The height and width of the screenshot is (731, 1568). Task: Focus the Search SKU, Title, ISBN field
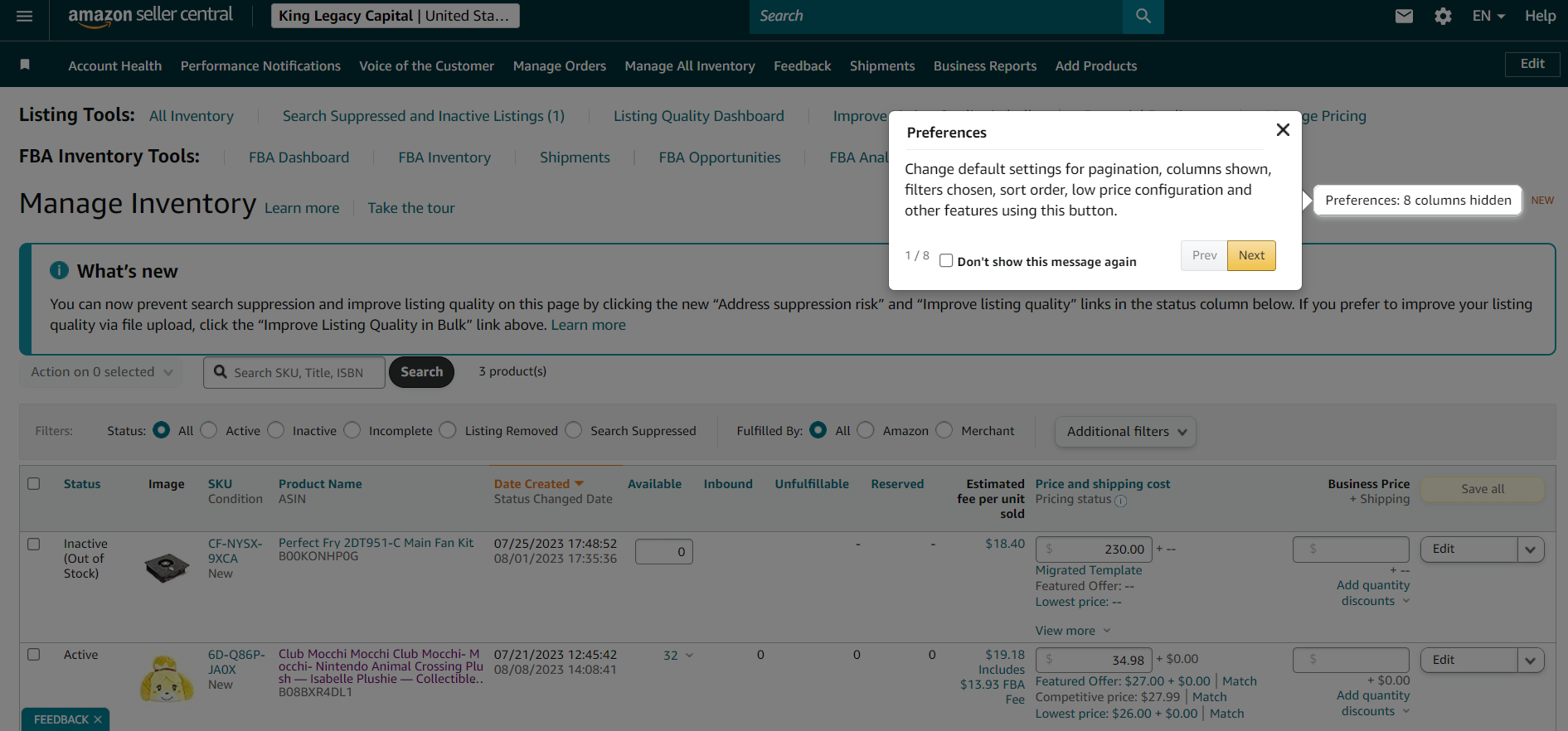294,372
